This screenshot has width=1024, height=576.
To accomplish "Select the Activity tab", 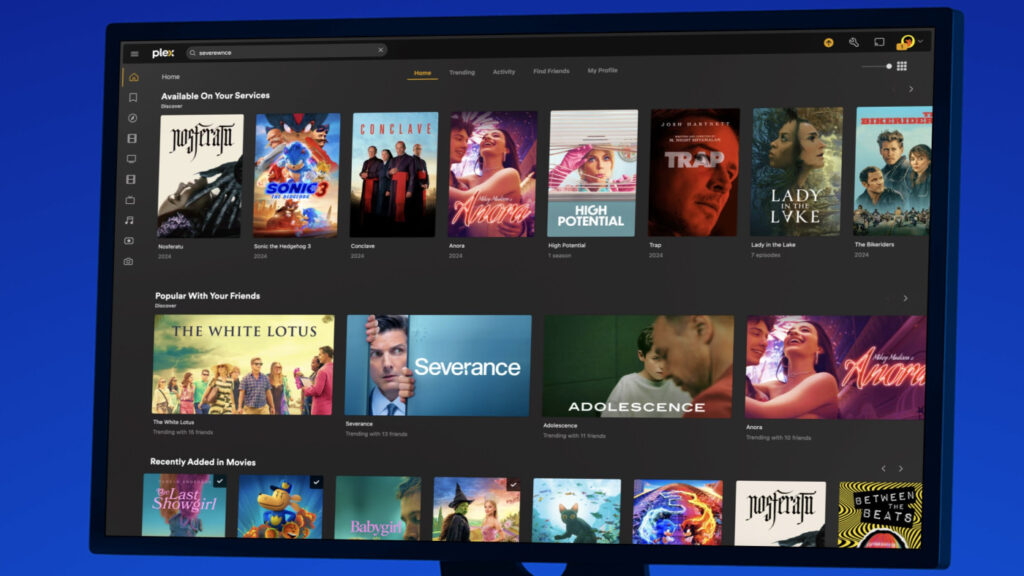I will click(504, 72).
